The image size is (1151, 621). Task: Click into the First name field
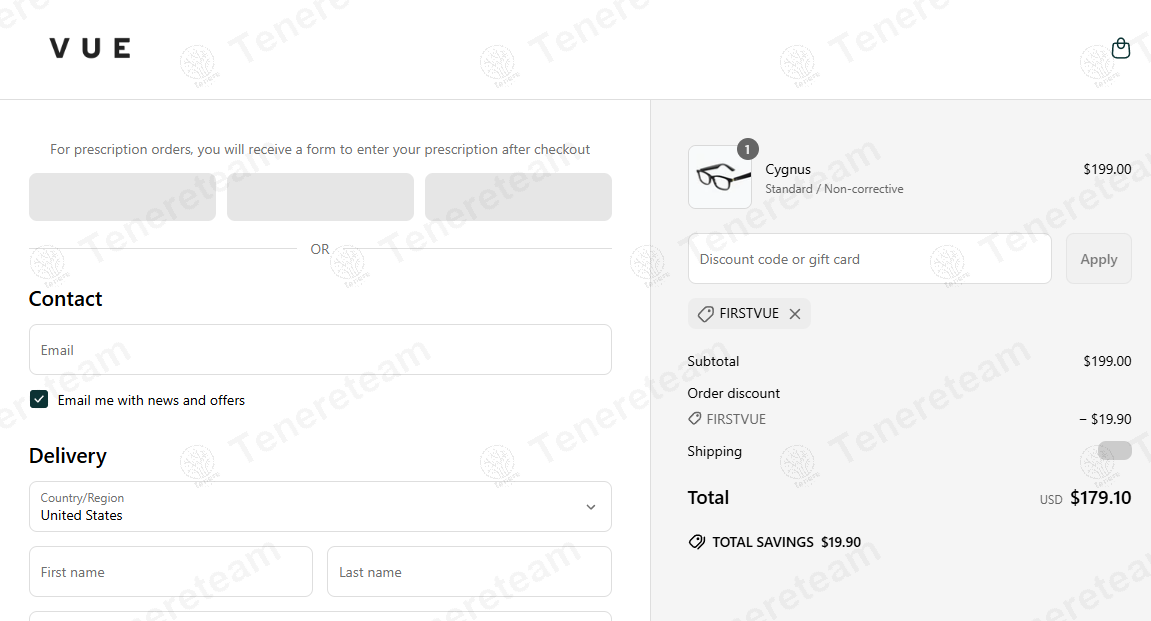[171, 572]
